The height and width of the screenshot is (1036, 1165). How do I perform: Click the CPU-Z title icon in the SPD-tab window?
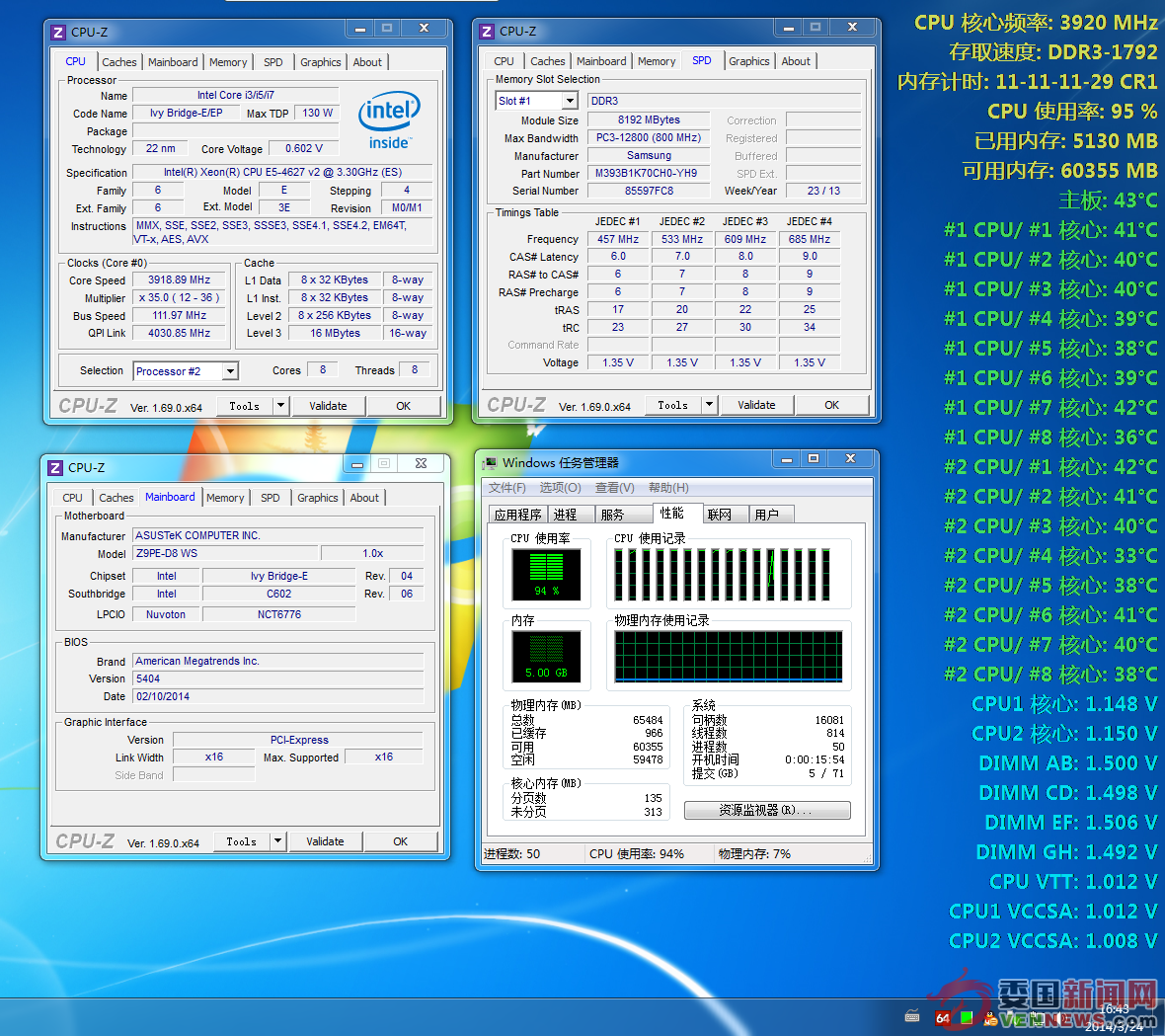click(x=487, y=32)
